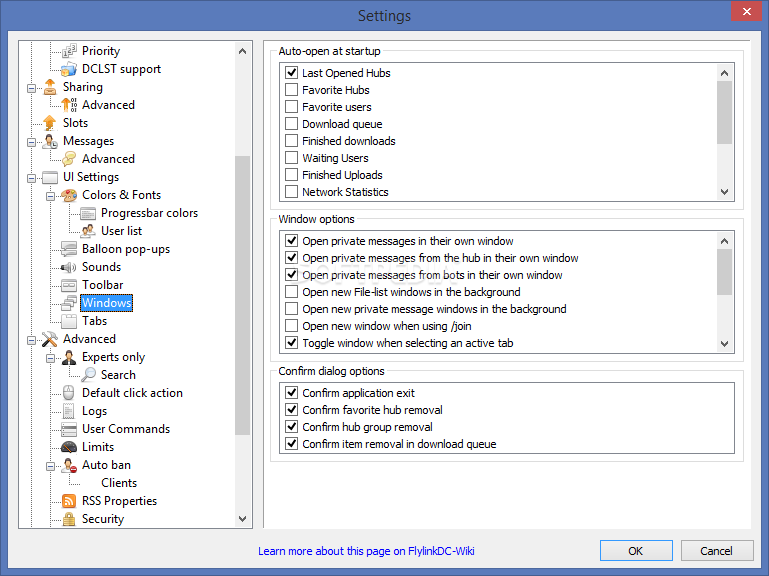Click the Sounds speaker icon

point(69,267)
